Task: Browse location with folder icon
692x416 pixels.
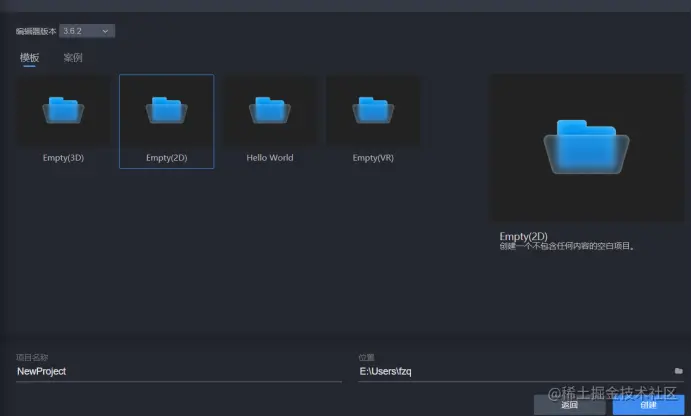Action: click(x=679, y=371)
